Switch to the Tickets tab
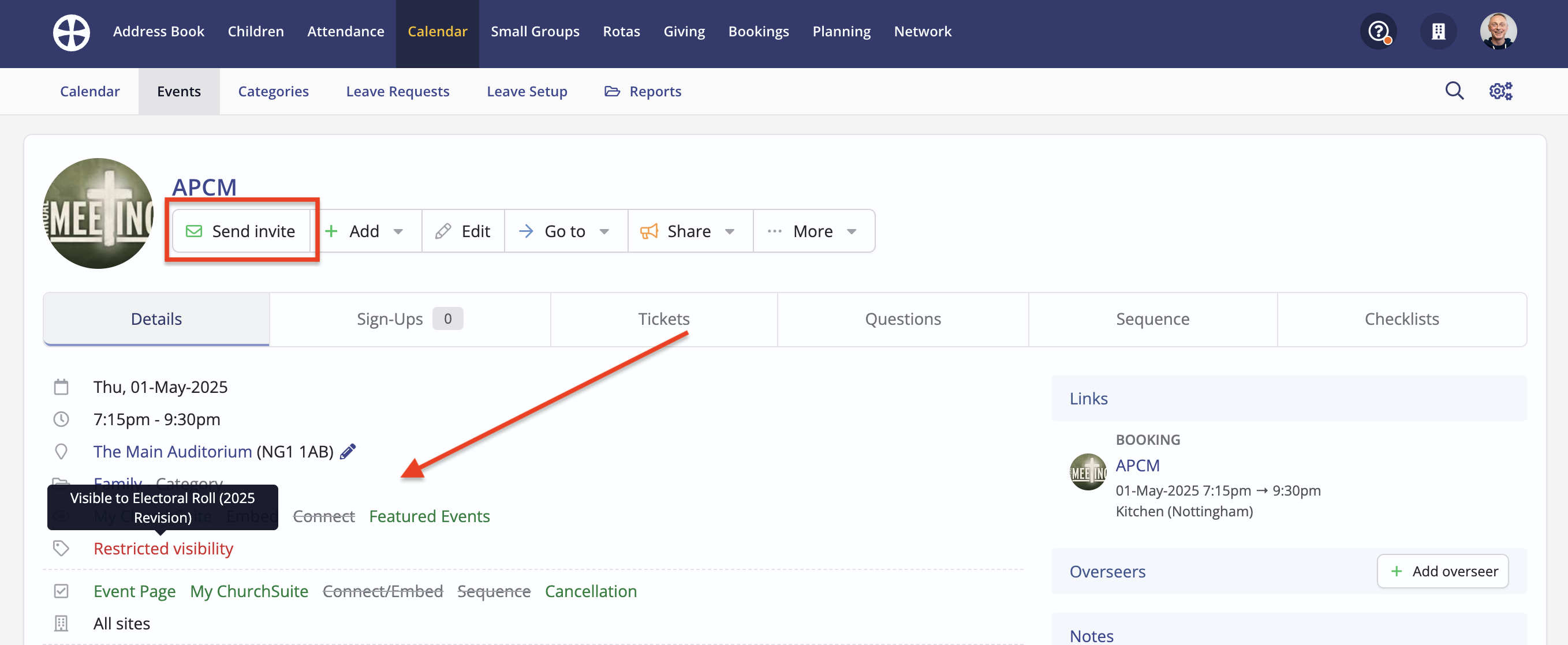Viewport: 1568px width, 645px height. [x=663, y=319]
